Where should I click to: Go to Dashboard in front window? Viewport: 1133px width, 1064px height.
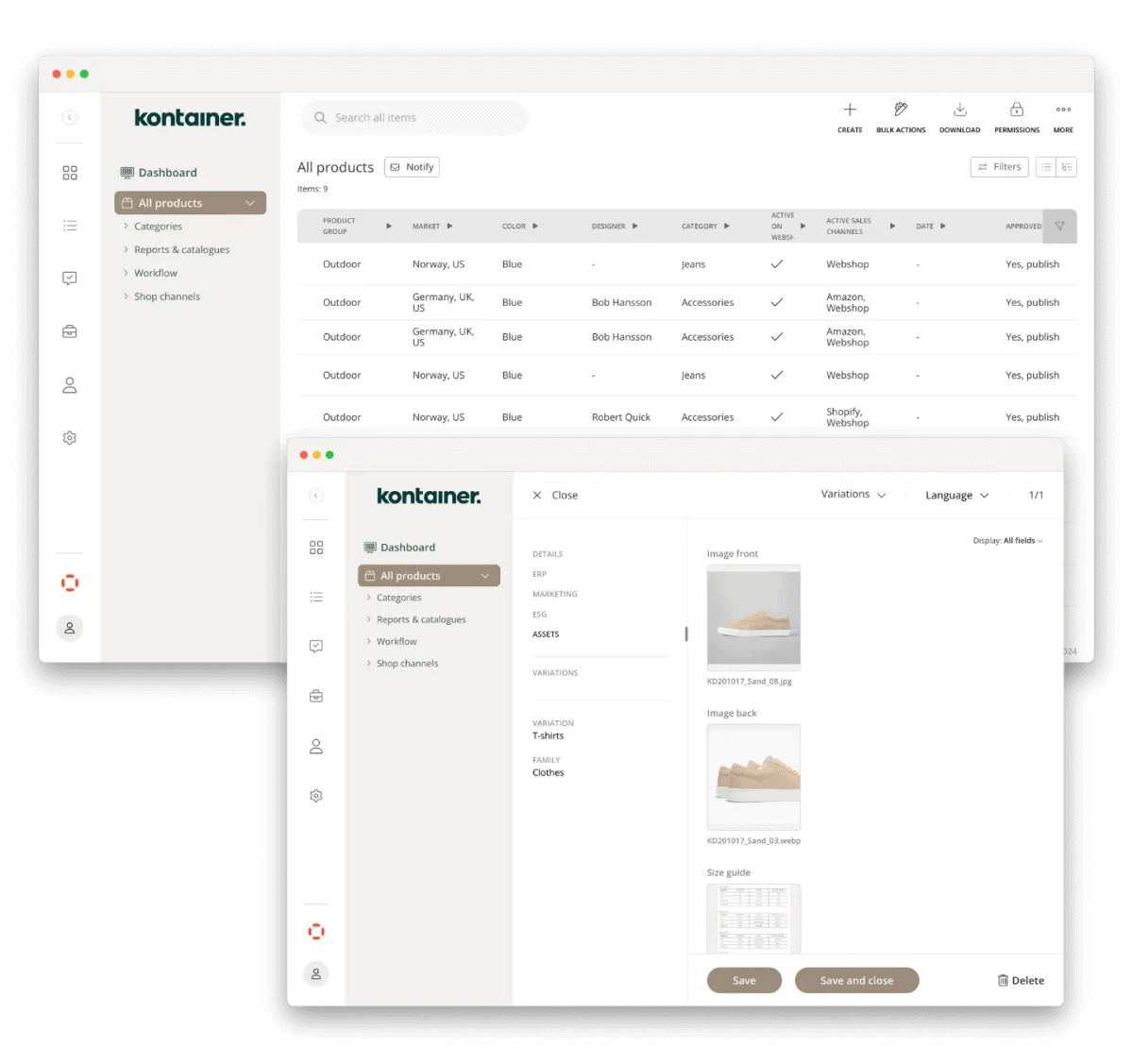coord(399,548)
